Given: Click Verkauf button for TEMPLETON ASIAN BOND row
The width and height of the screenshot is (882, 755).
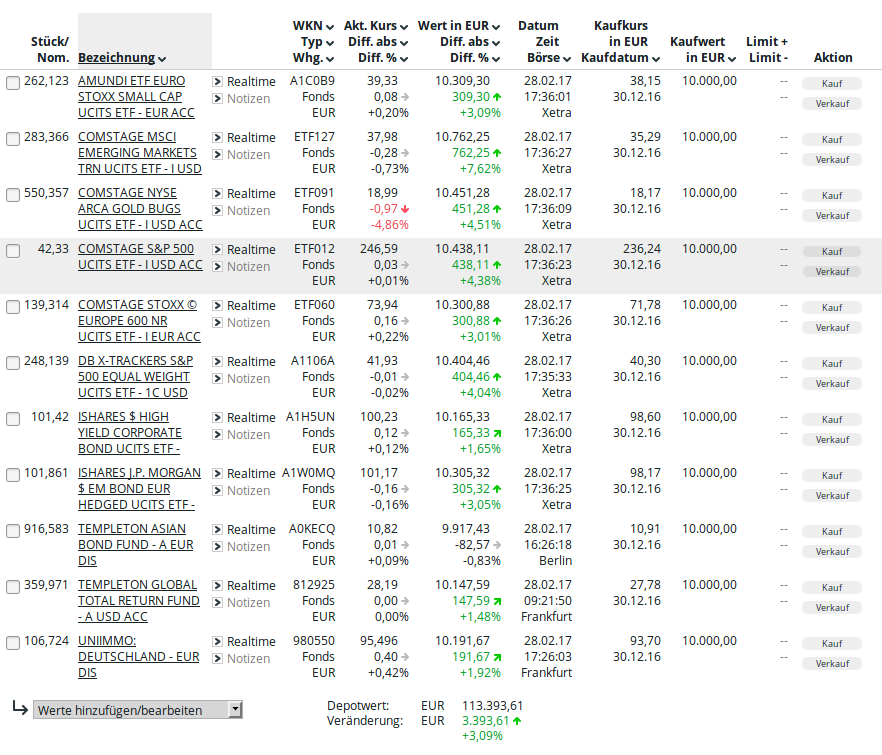Looking at the screenshot, I should click(831, 552).
